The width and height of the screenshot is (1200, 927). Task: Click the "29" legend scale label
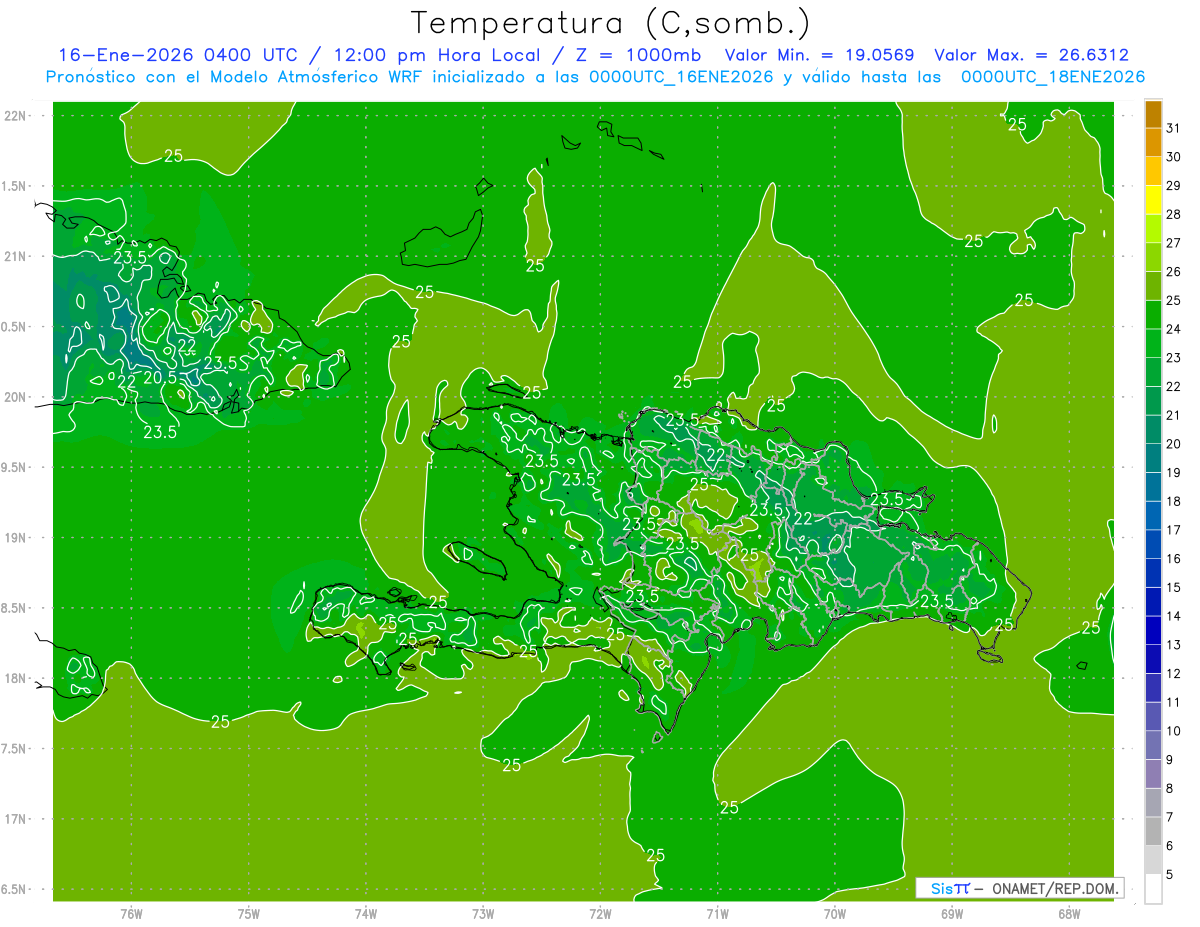1174,185
